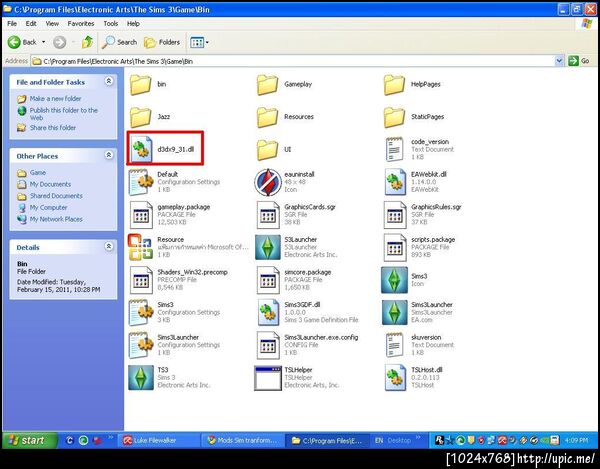Open the Favorites menu
600x469 pixels.
pos(81,24)
